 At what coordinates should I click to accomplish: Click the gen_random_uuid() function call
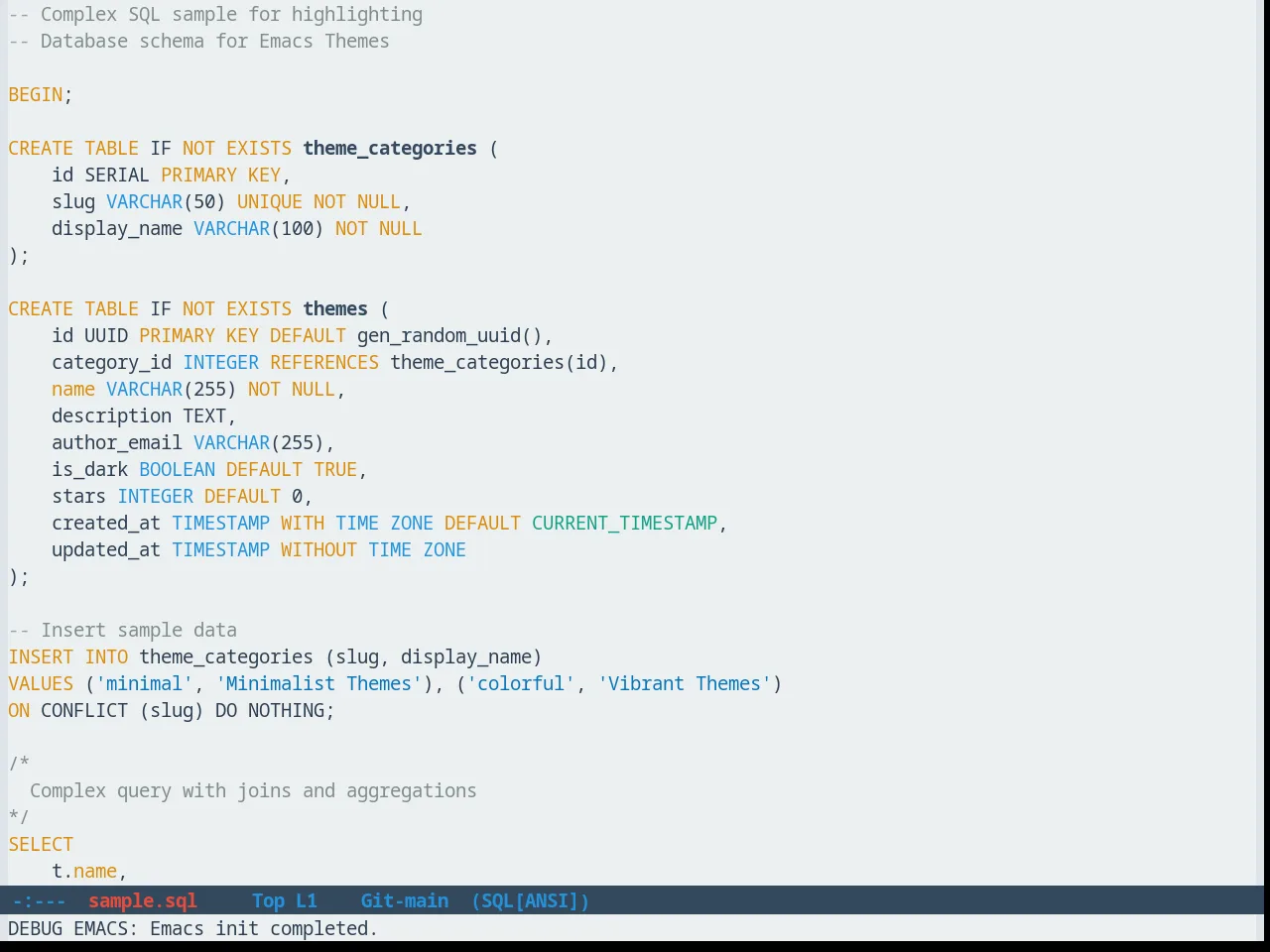[x=449, y=335]
